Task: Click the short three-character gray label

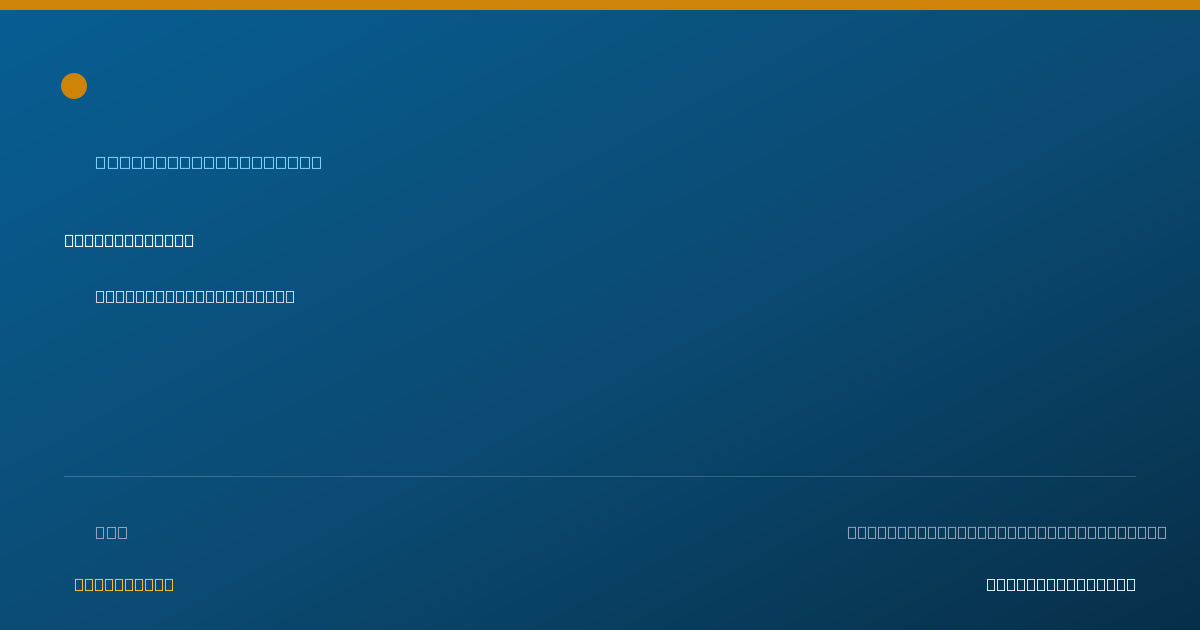Action: pos(111,532)
